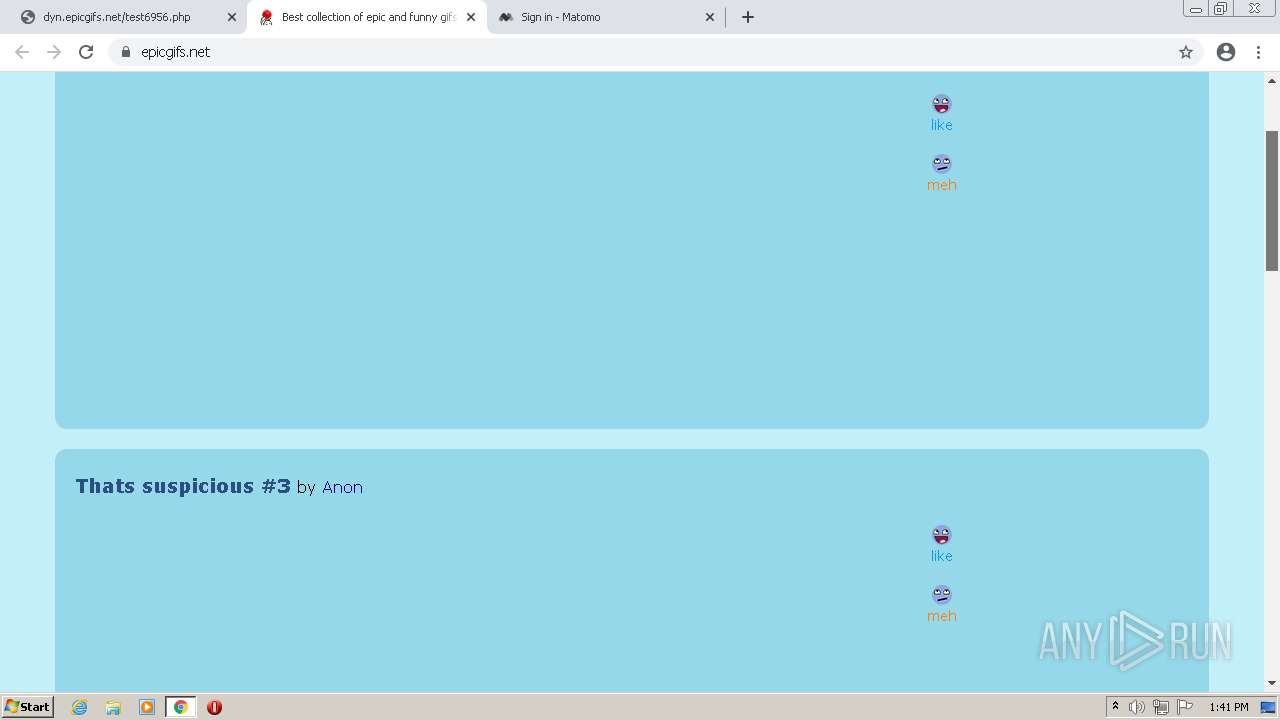The width and height of the screenshot is (1280, 720).
Task: Reload the current page
Action: click(x=86, y=52)
